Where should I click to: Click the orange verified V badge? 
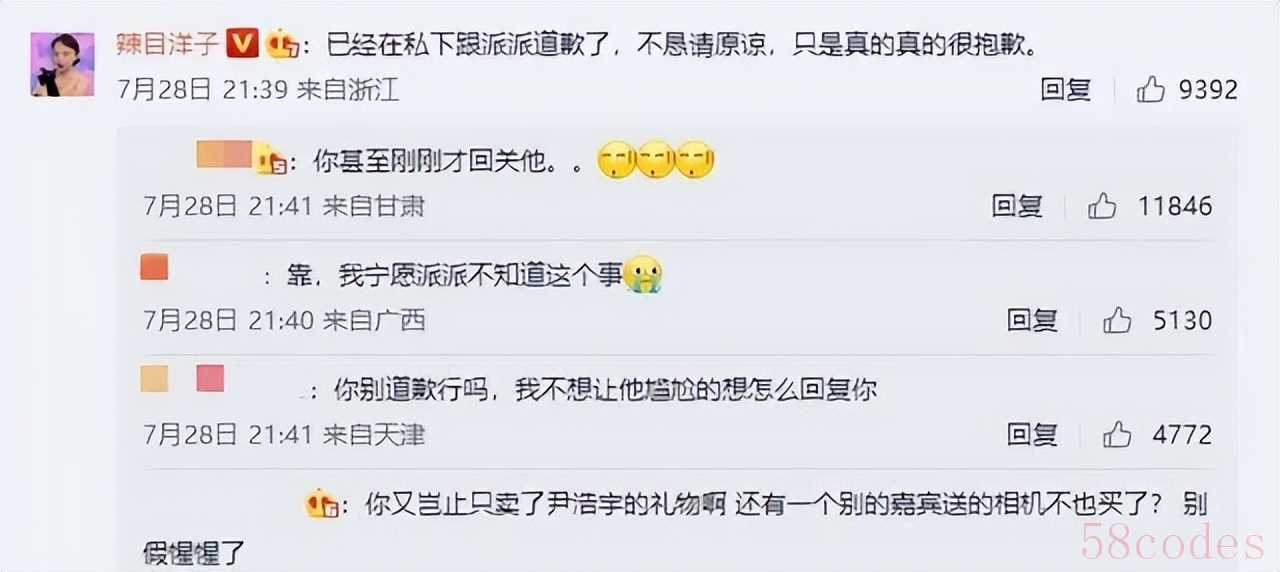pyautogui.click(x=243, y=45)
